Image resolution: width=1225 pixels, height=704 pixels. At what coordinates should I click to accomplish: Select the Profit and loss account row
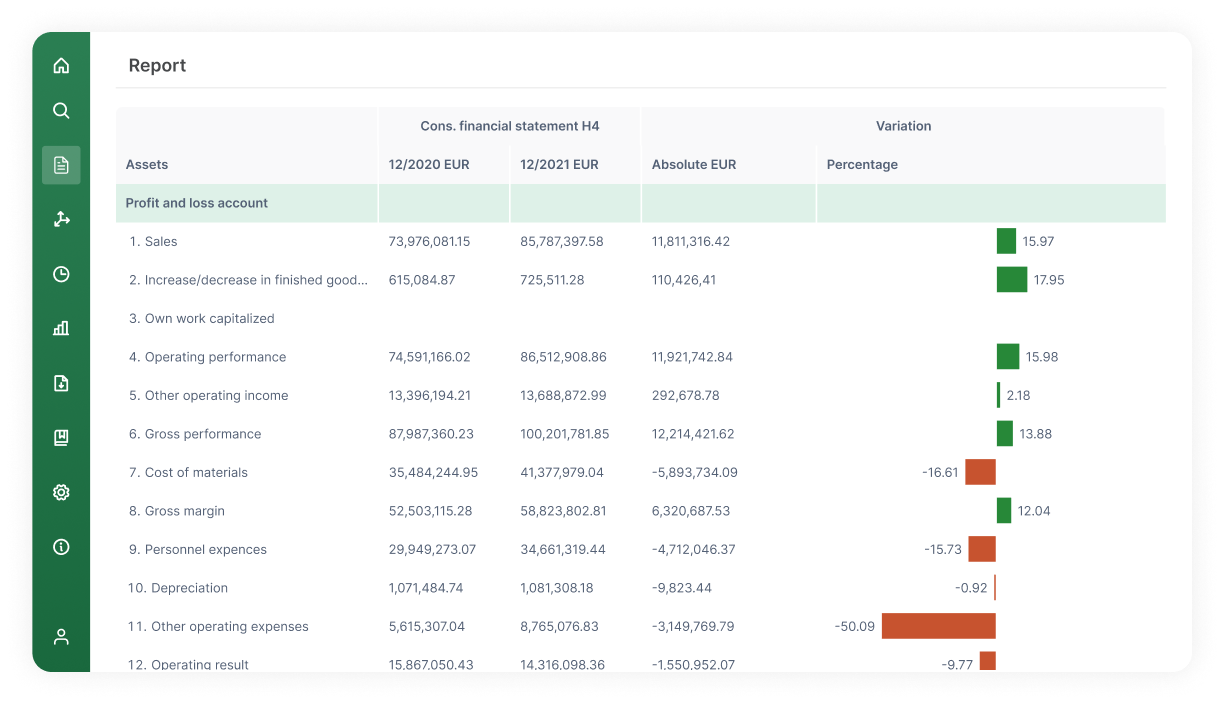point(197,203)
